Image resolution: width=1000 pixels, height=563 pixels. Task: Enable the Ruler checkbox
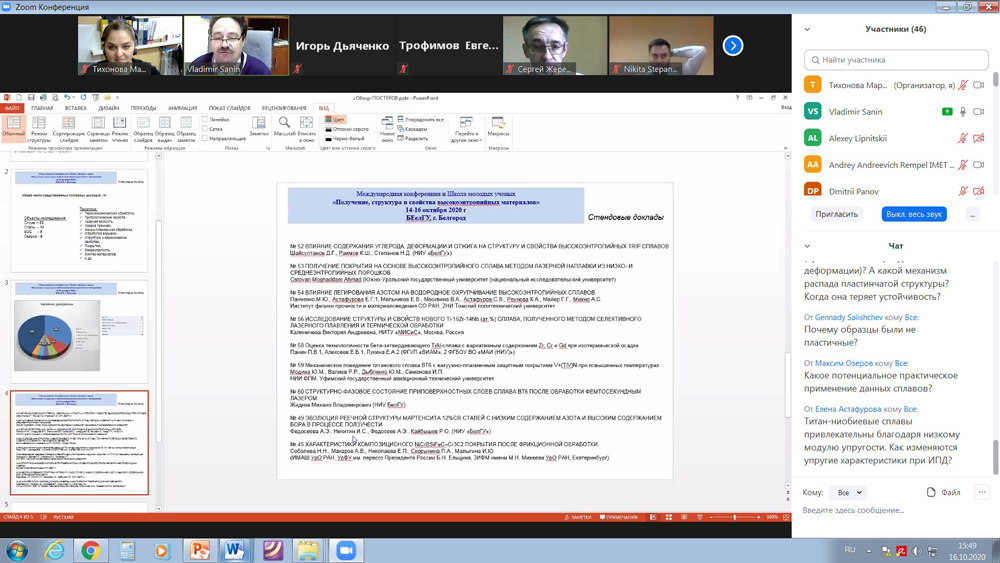205,119
